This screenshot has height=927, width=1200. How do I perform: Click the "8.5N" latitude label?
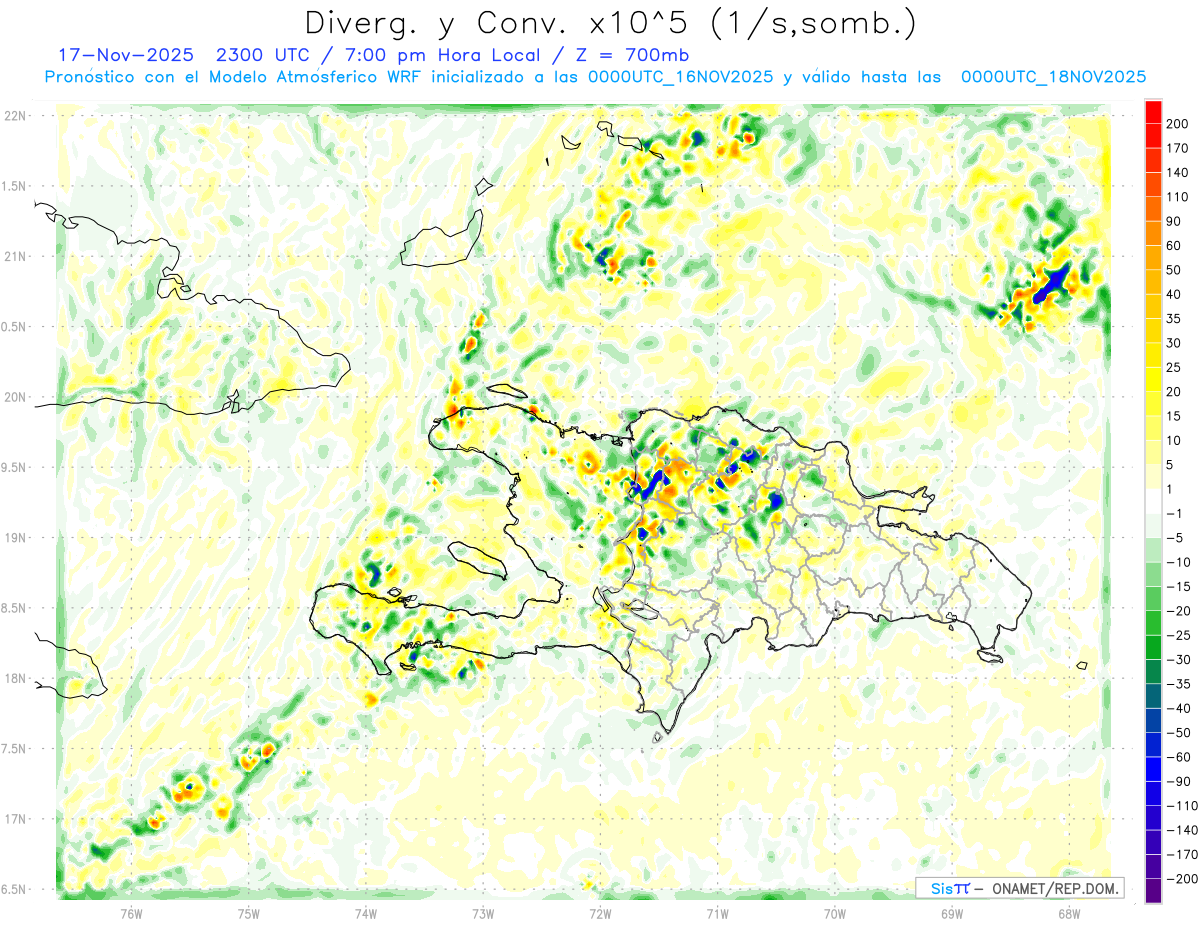coord(14,608)
